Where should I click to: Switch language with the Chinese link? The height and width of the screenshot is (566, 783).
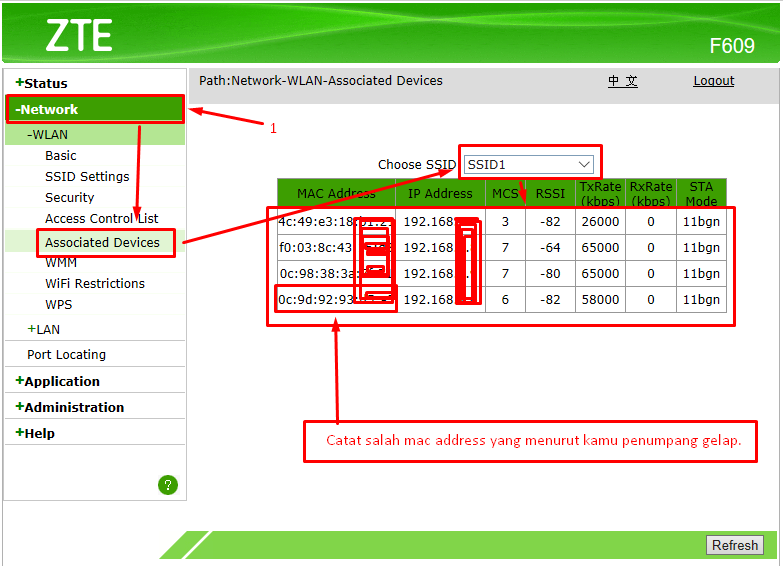point(623,80)
